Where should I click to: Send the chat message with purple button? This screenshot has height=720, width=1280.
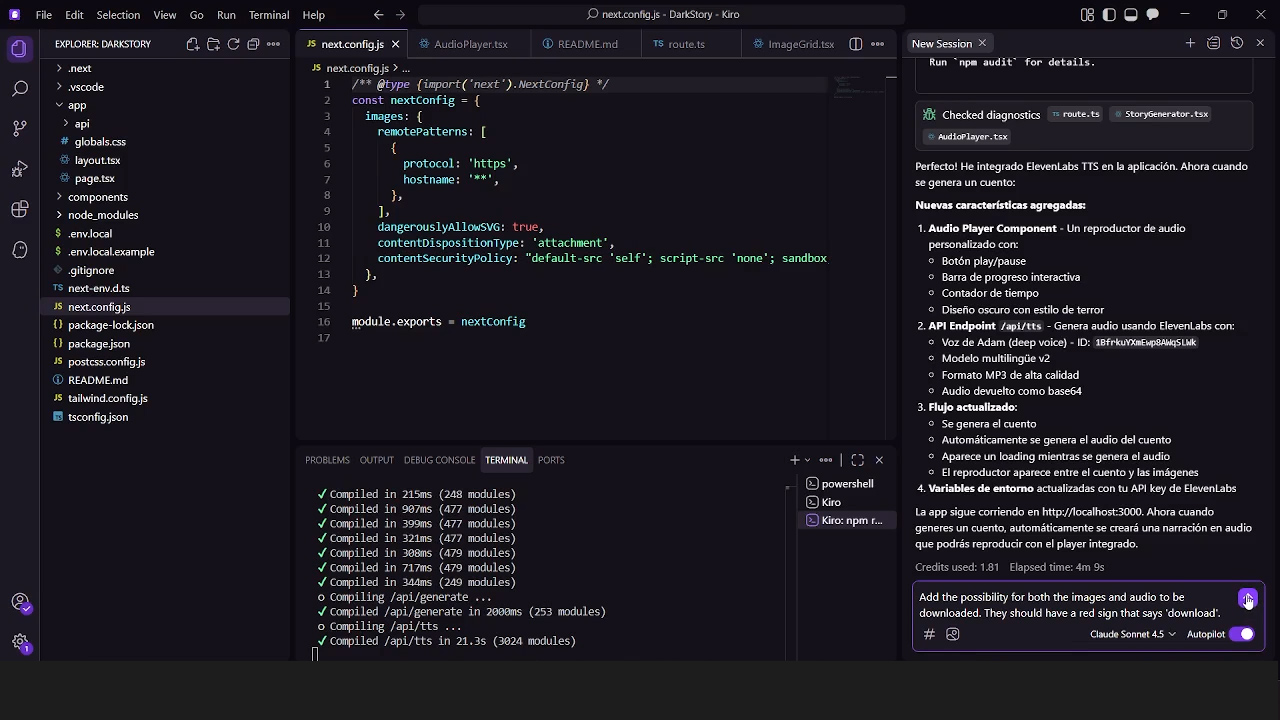pos(1246,598)
